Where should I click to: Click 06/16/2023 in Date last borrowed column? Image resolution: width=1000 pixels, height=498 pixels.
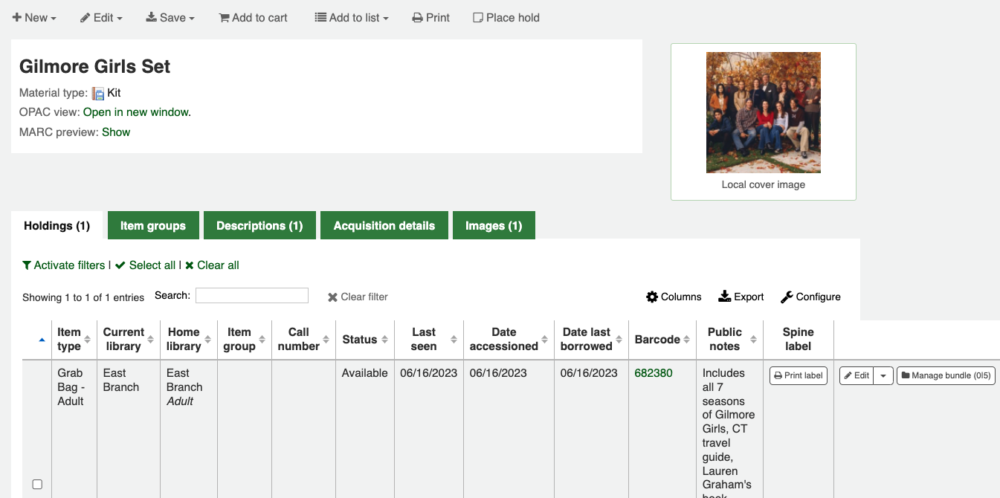click(589, 373)
